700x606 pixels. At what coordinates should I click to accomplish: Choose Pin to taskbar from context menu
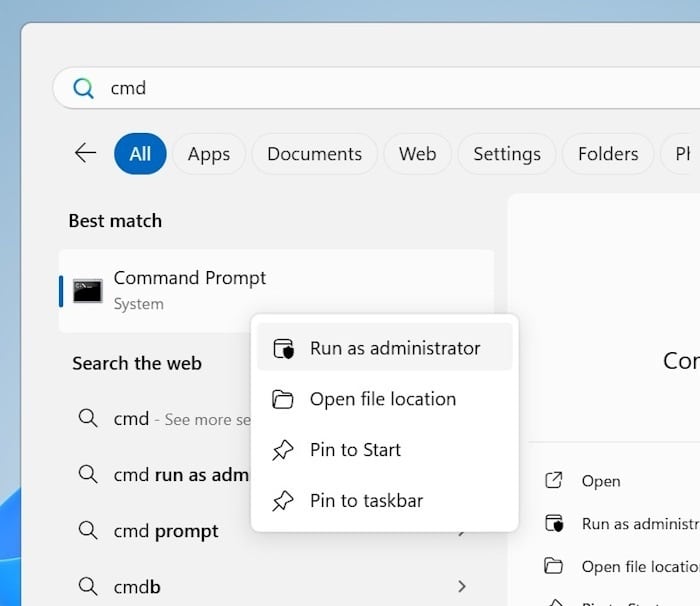366,501
